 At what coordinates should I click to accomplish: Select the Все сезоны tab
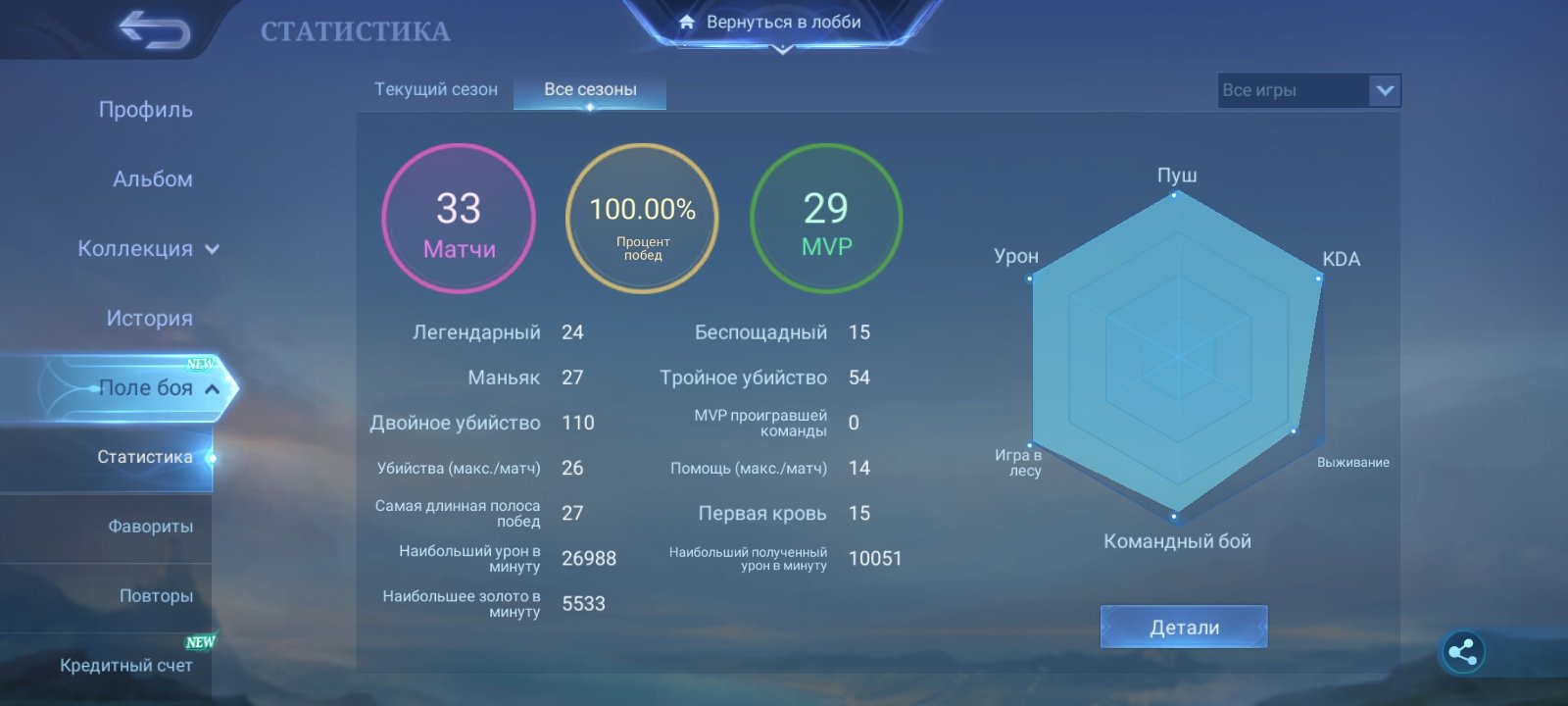[590, 89]
